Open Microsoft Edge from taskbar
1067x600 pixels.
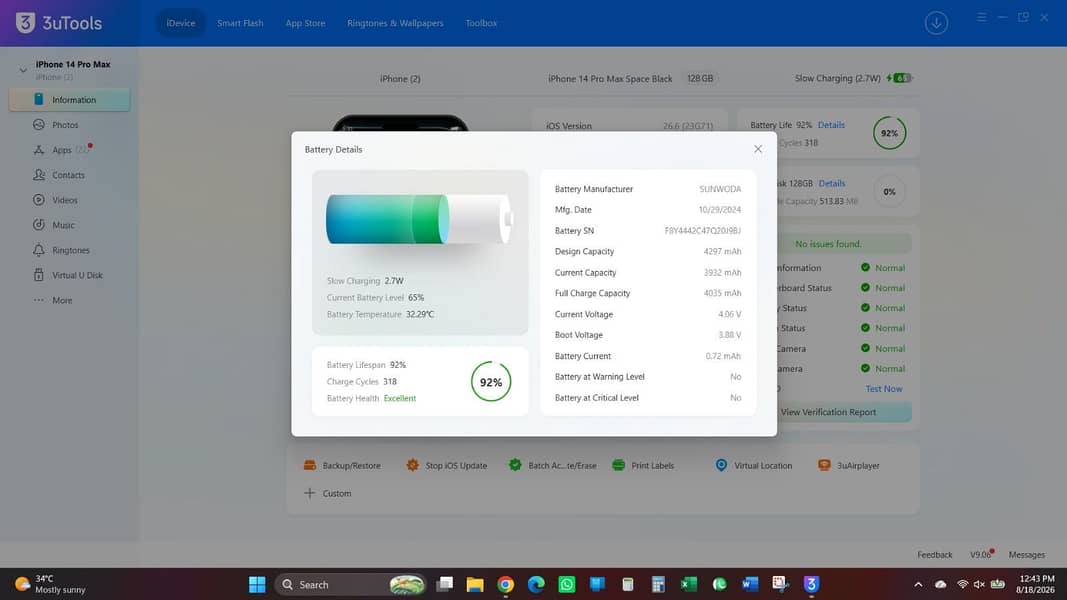[536, 584]
